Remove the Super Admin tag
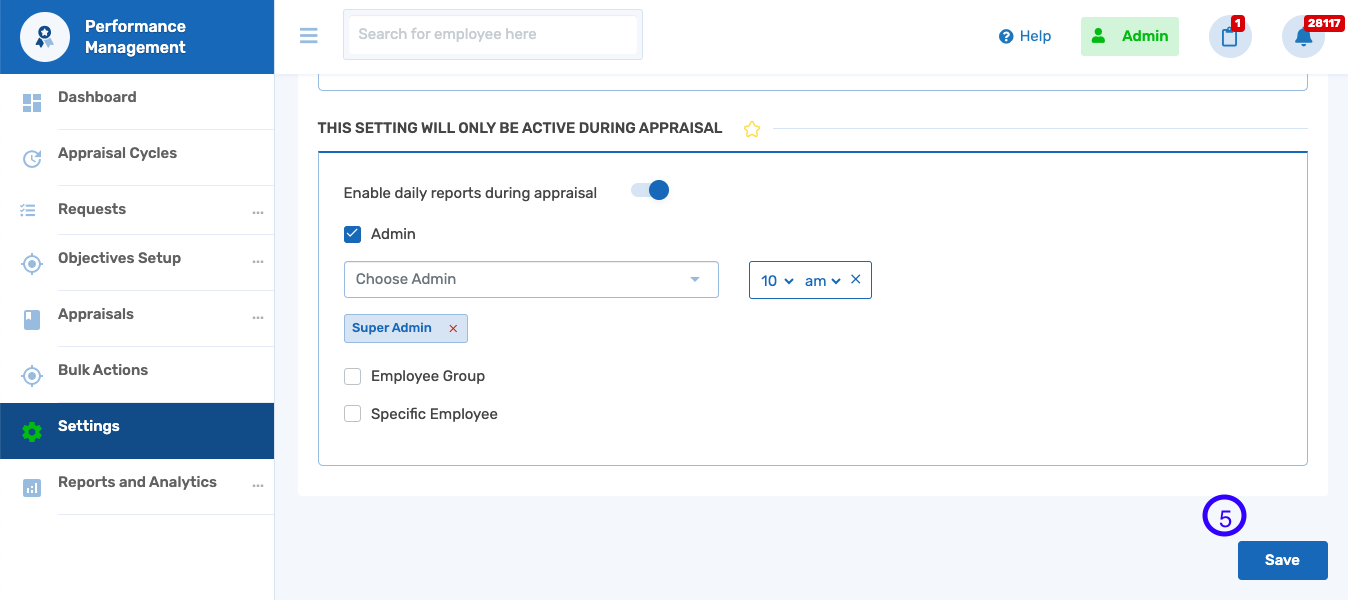Image resolution: width=1348 pixels, height=600 pixels. click(453, 328)
